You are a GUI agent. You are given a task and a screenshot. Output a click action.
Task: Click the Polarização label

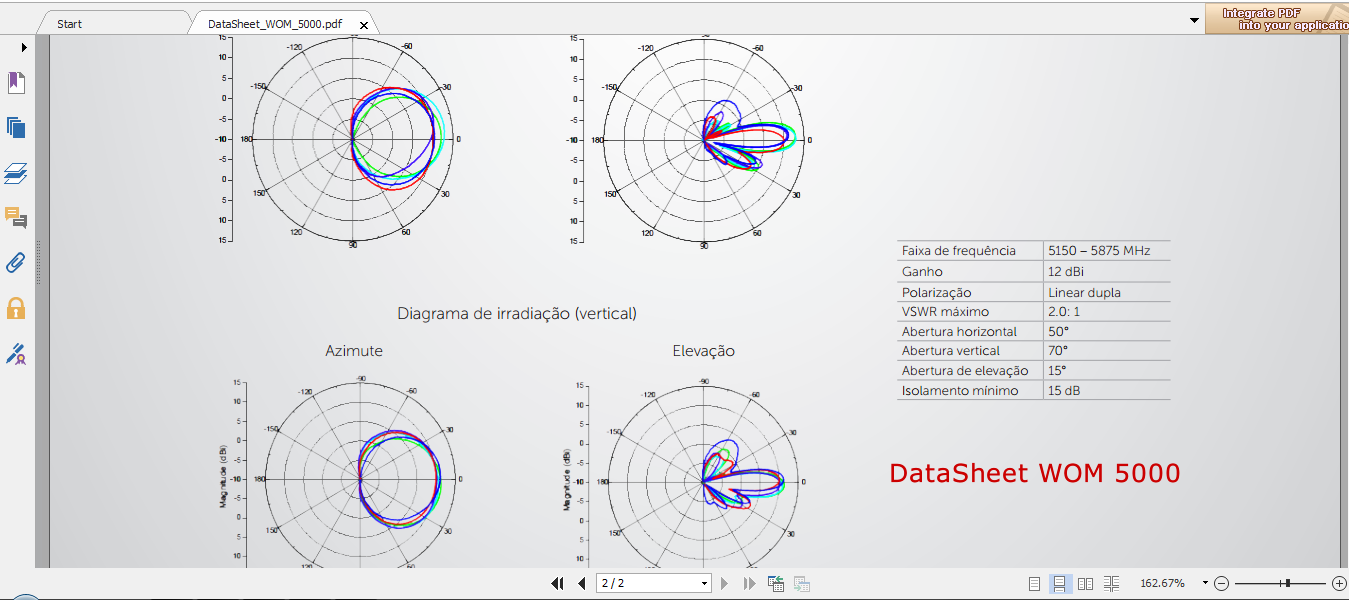click(x=937, y=293)
